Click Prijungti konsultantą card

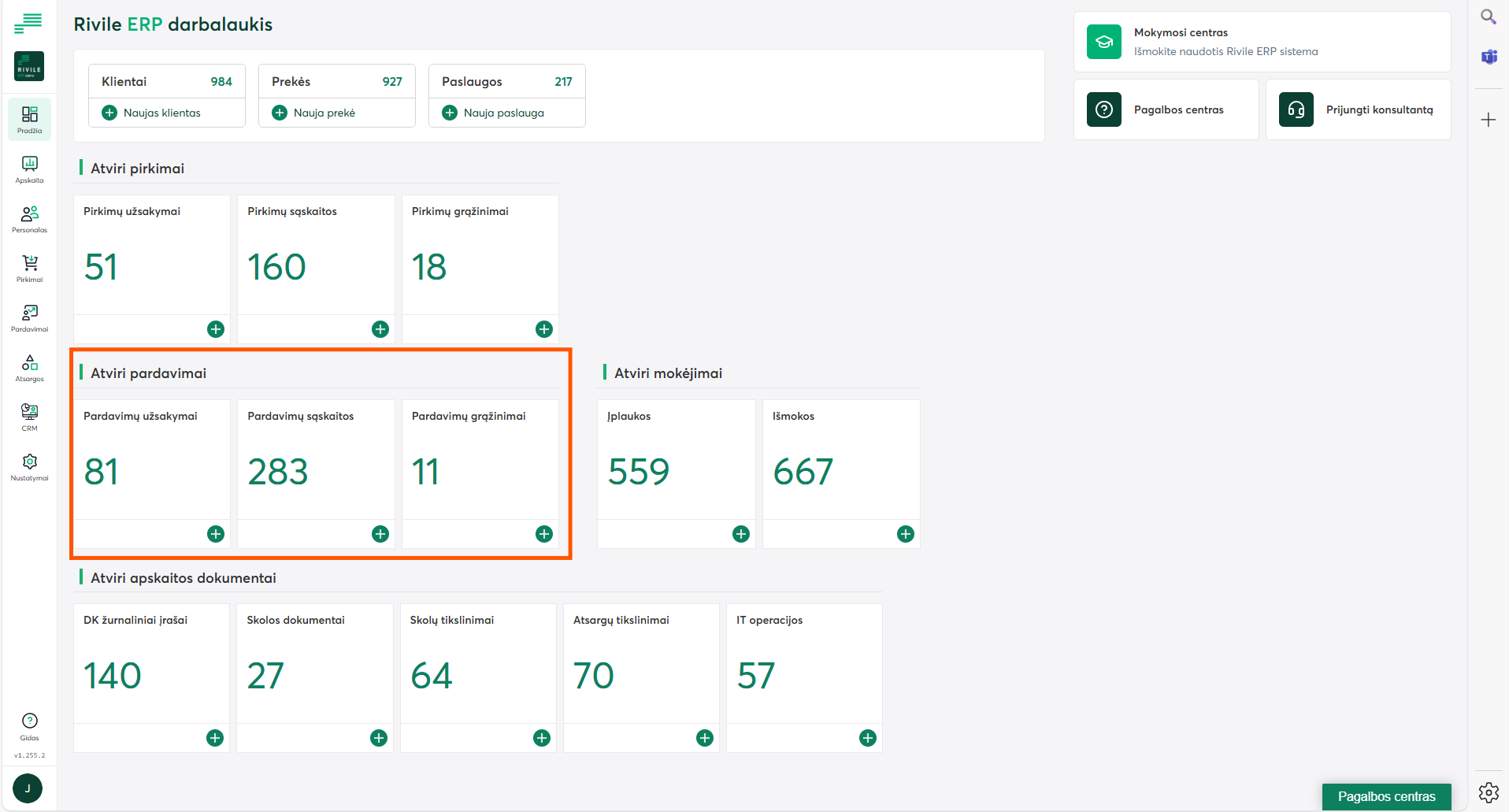coord(1358,109)
